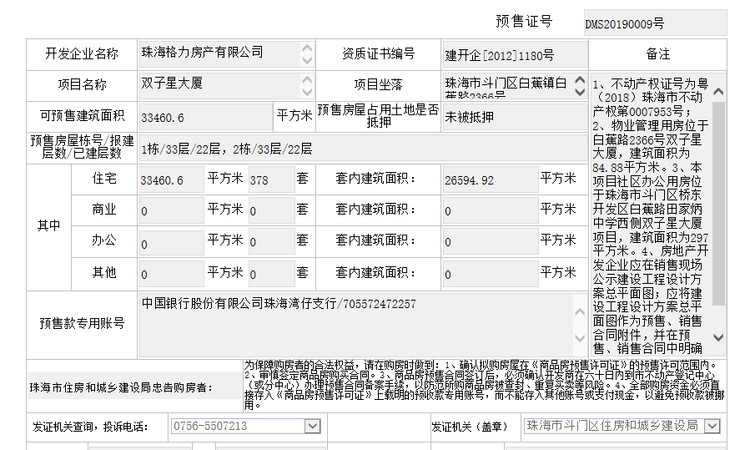Click the 其中 category label

click(49, 226)
